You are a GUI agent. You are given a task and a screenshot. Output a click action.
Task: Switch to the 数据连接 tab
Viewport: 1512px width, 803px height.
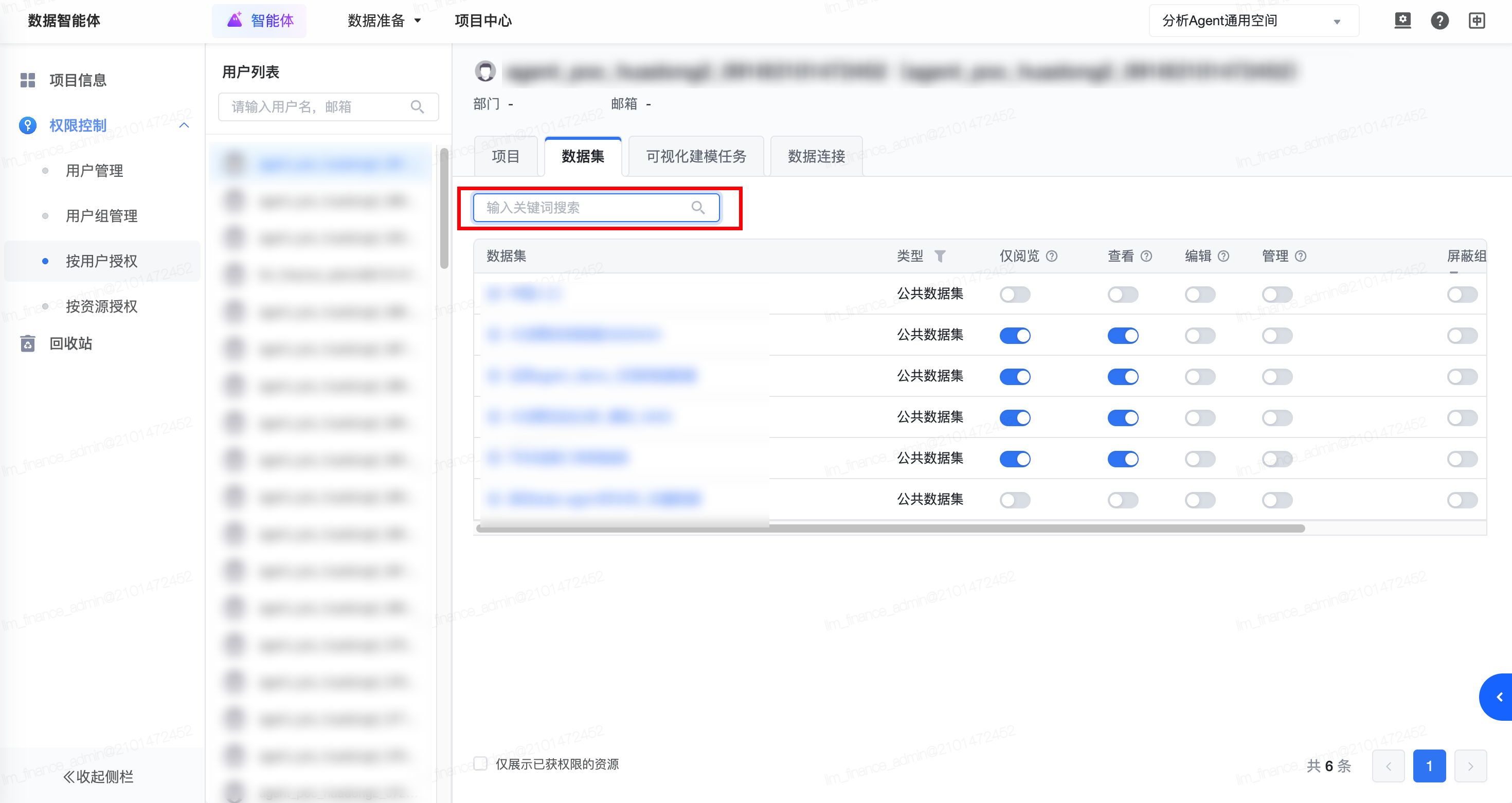(817, 156)
